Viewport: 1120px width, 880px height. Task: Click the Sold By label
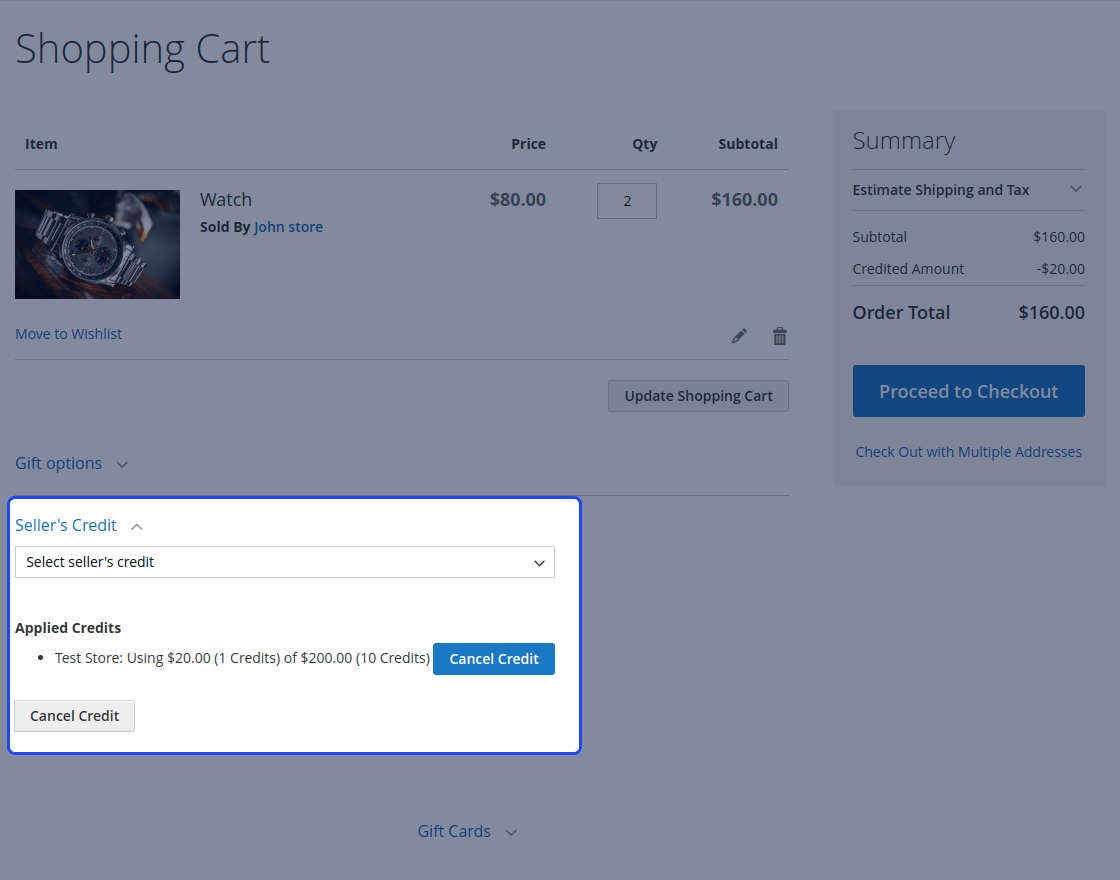[225, 226]
